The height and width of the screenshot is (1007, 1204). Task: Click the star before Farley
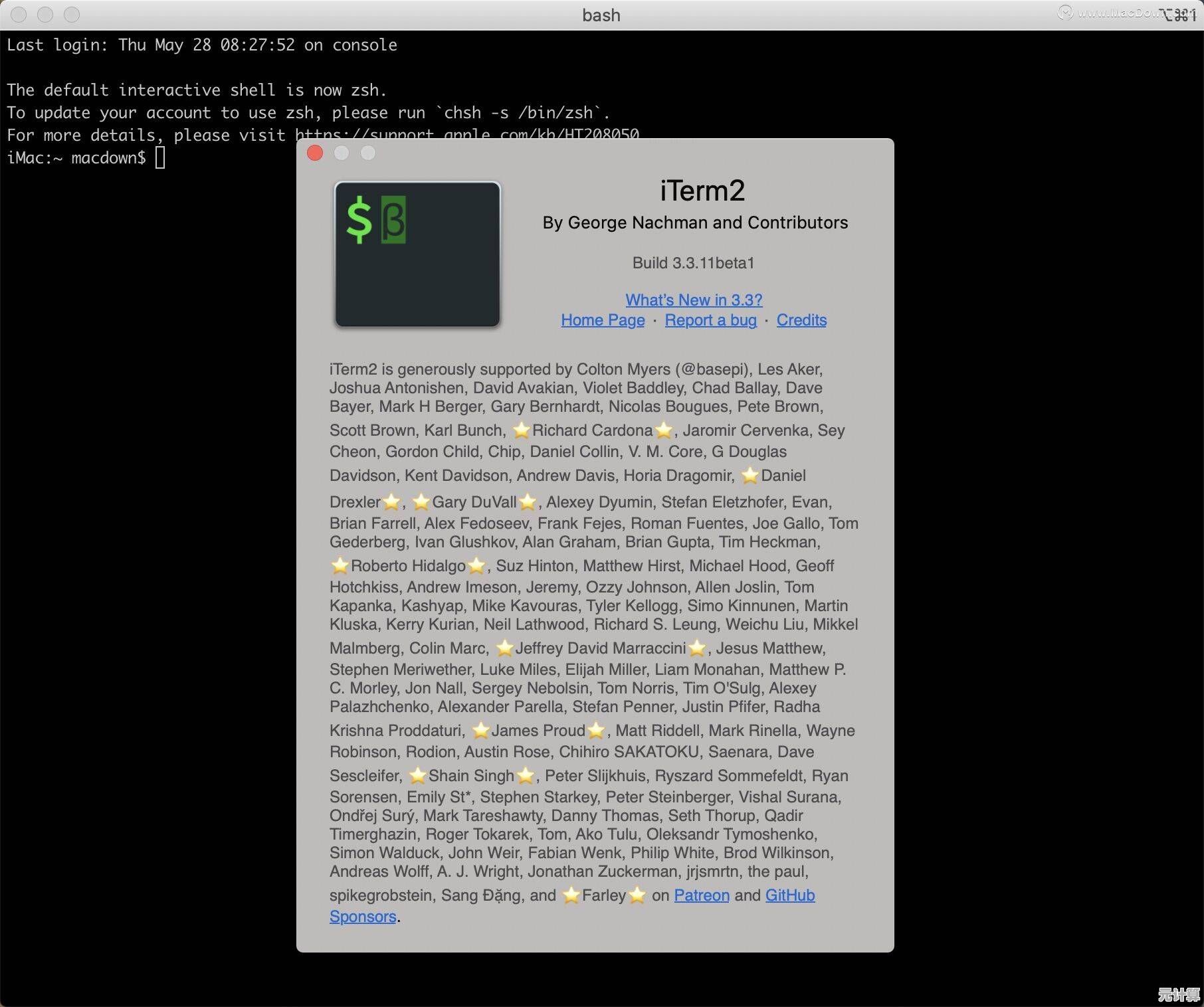[x=571, y=895]
